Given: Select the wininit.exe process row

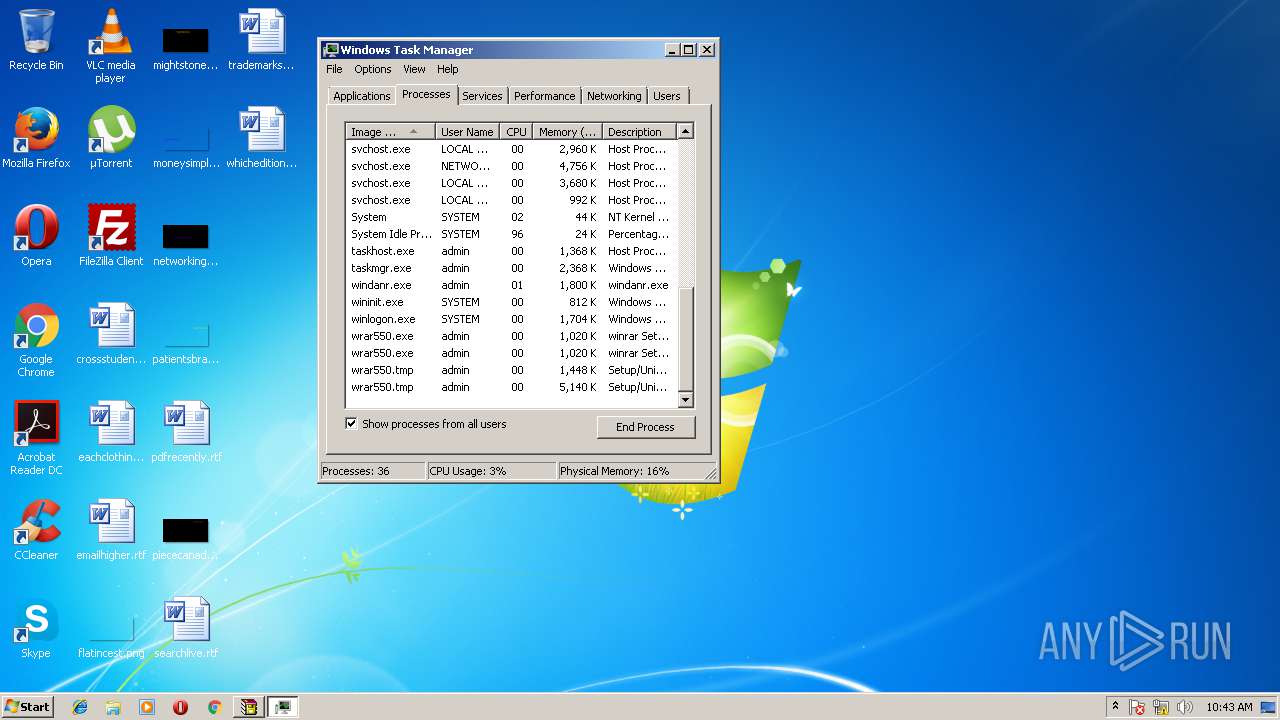Looking at the screenshot, I should click(511, 302).
